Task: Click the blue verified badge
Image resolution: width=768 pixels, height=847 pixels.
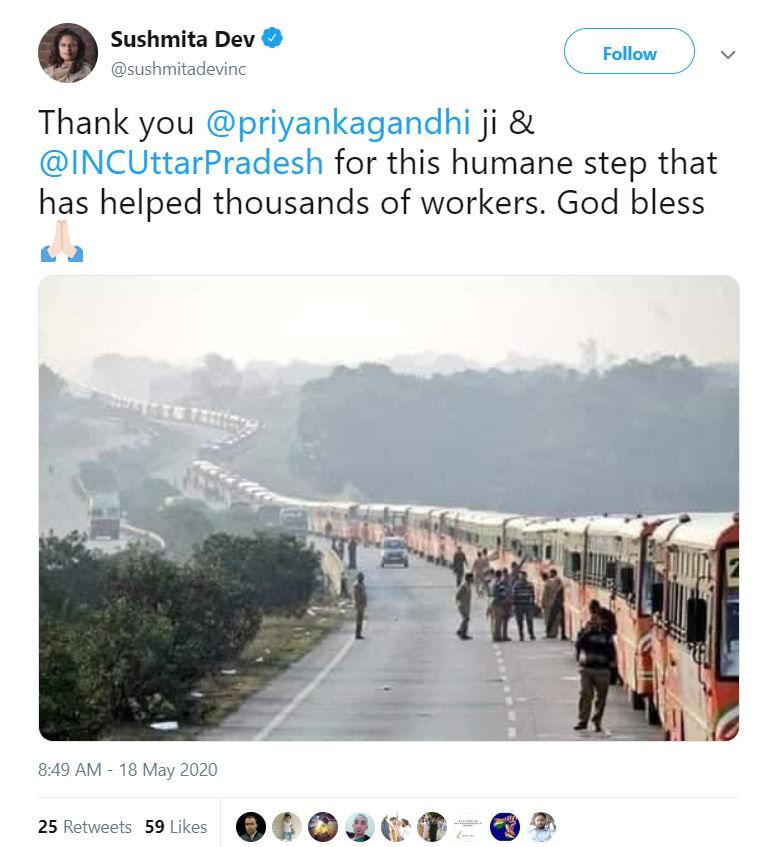Action: coord(272,39)
